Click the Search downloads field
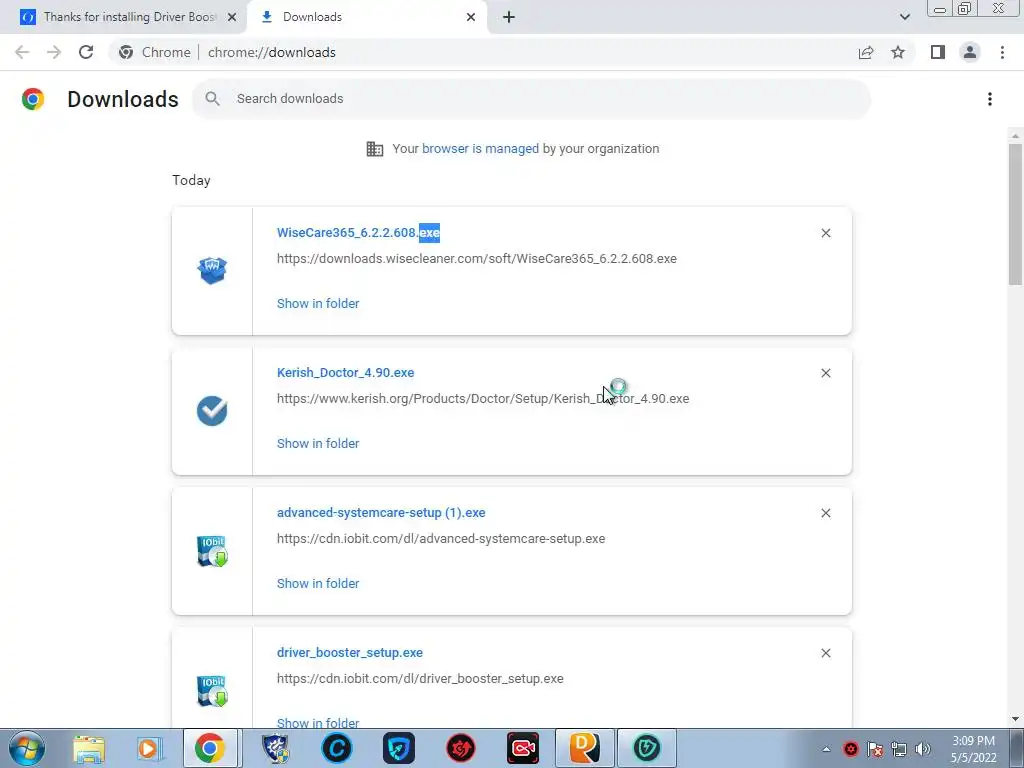This screenshot has height=768, width=1024. (532, 99)
